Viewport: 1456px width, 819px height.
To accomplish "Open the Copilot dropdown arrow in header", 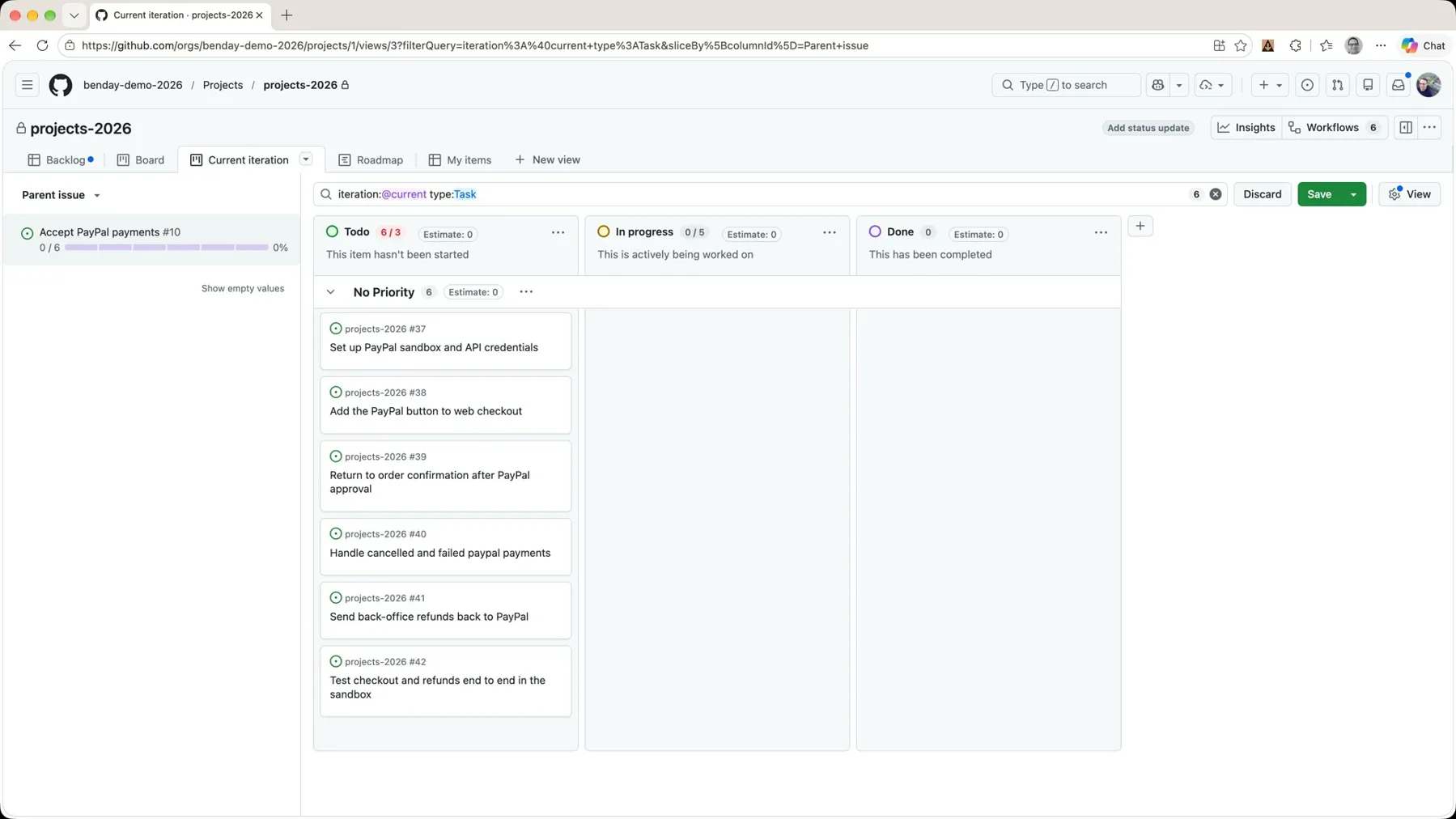I will [1179, 85].
